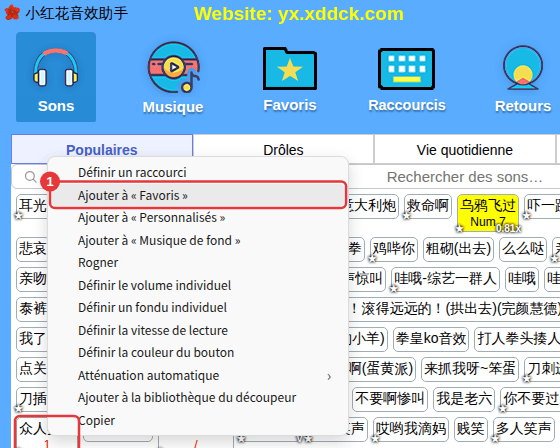This screenshot has height=448, width=560.
Task: Click the Website yx.xddck.com link
Action: click(x=299, y=14)
